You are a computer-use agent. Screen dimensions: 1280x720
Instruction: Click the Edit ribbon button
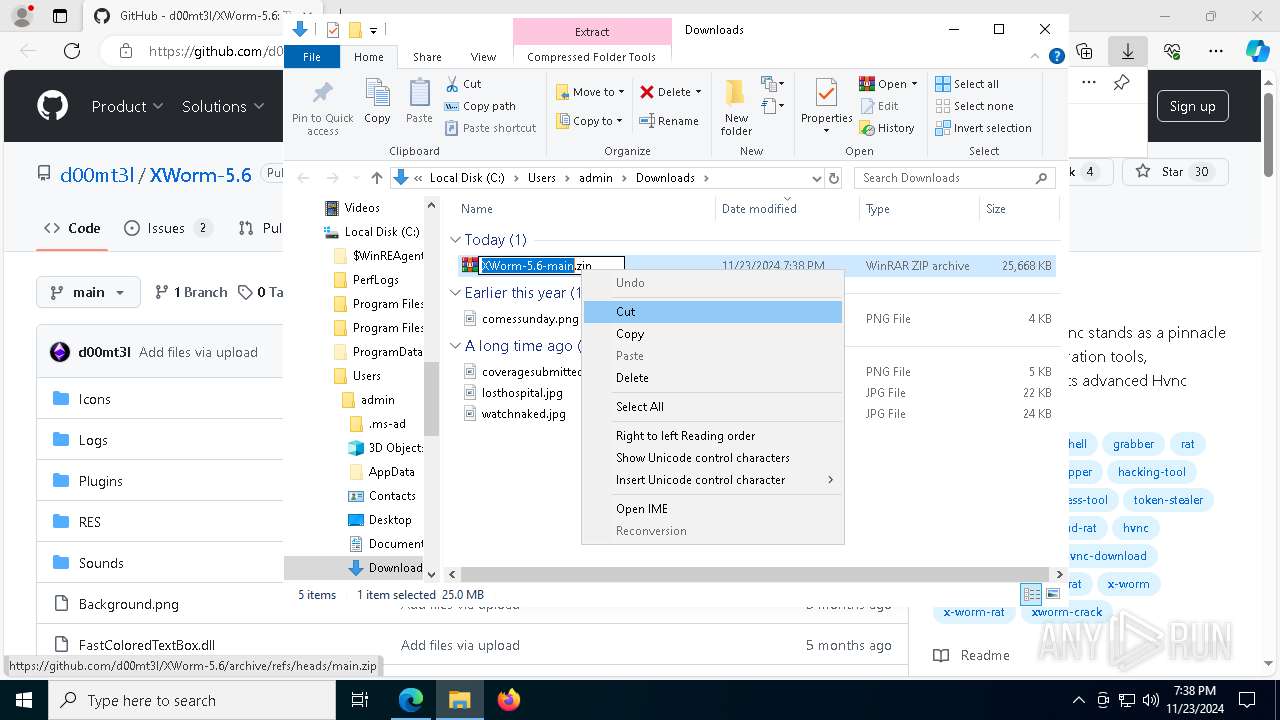pos(878,106)
